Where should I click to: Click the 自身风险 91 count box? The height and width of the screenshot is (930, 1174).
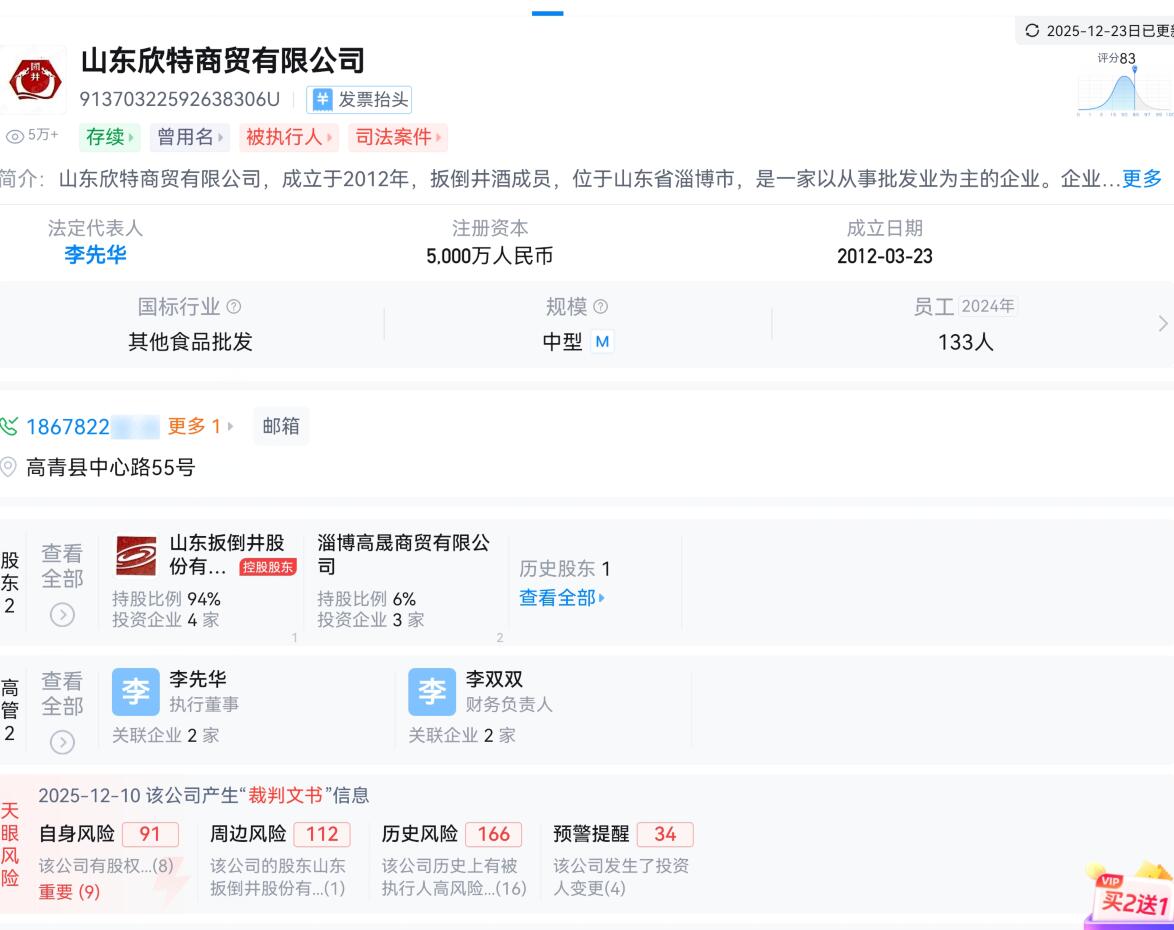click(150, 834)
